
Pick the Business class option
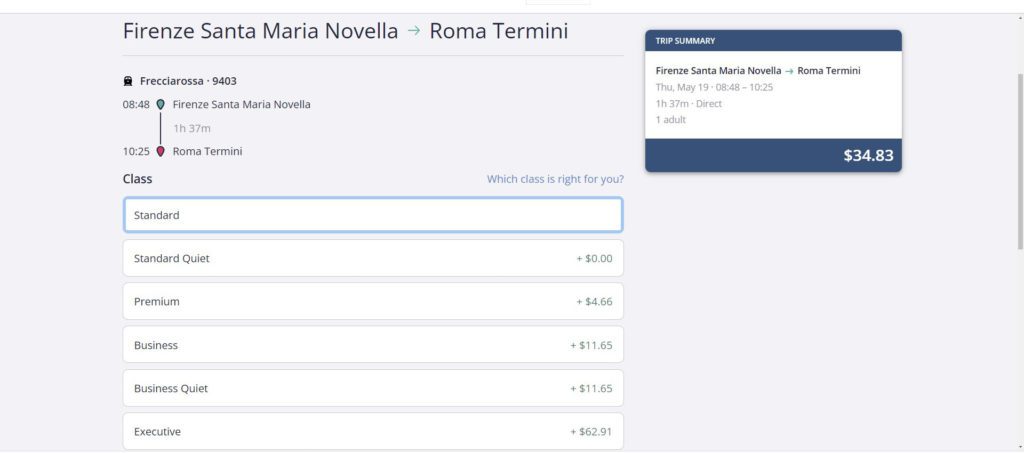373,345
